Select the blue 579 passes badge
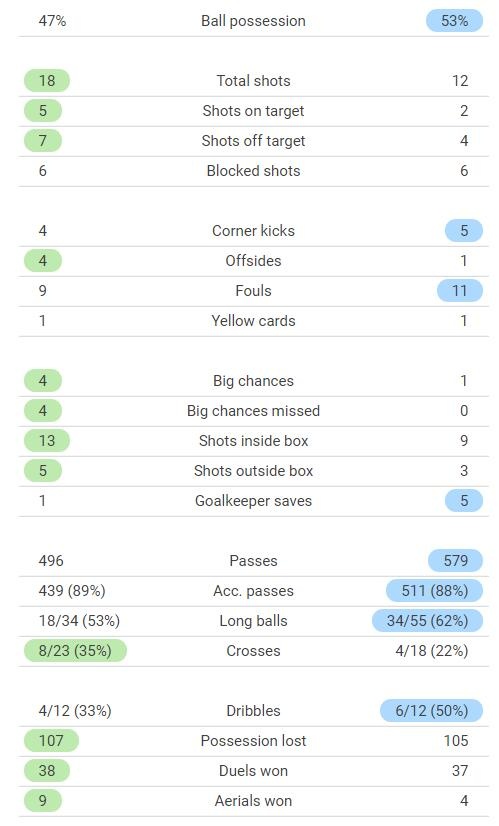 click(x=456, y=561)
